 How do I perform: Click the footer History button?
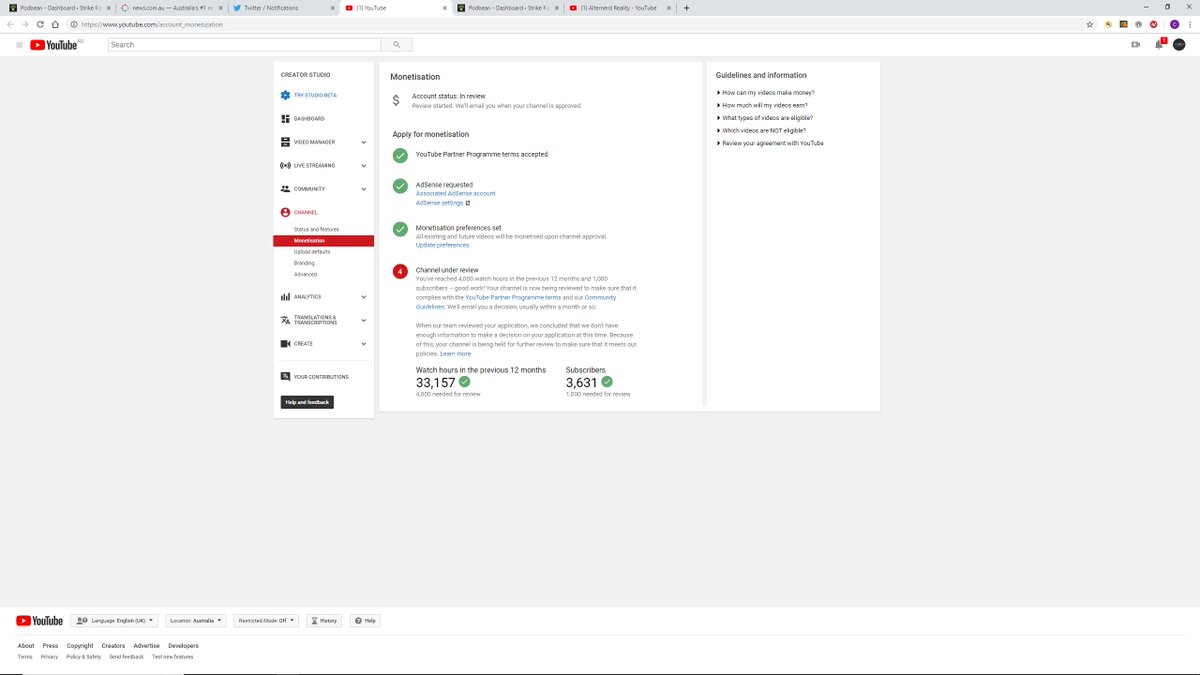click(324, 621)
